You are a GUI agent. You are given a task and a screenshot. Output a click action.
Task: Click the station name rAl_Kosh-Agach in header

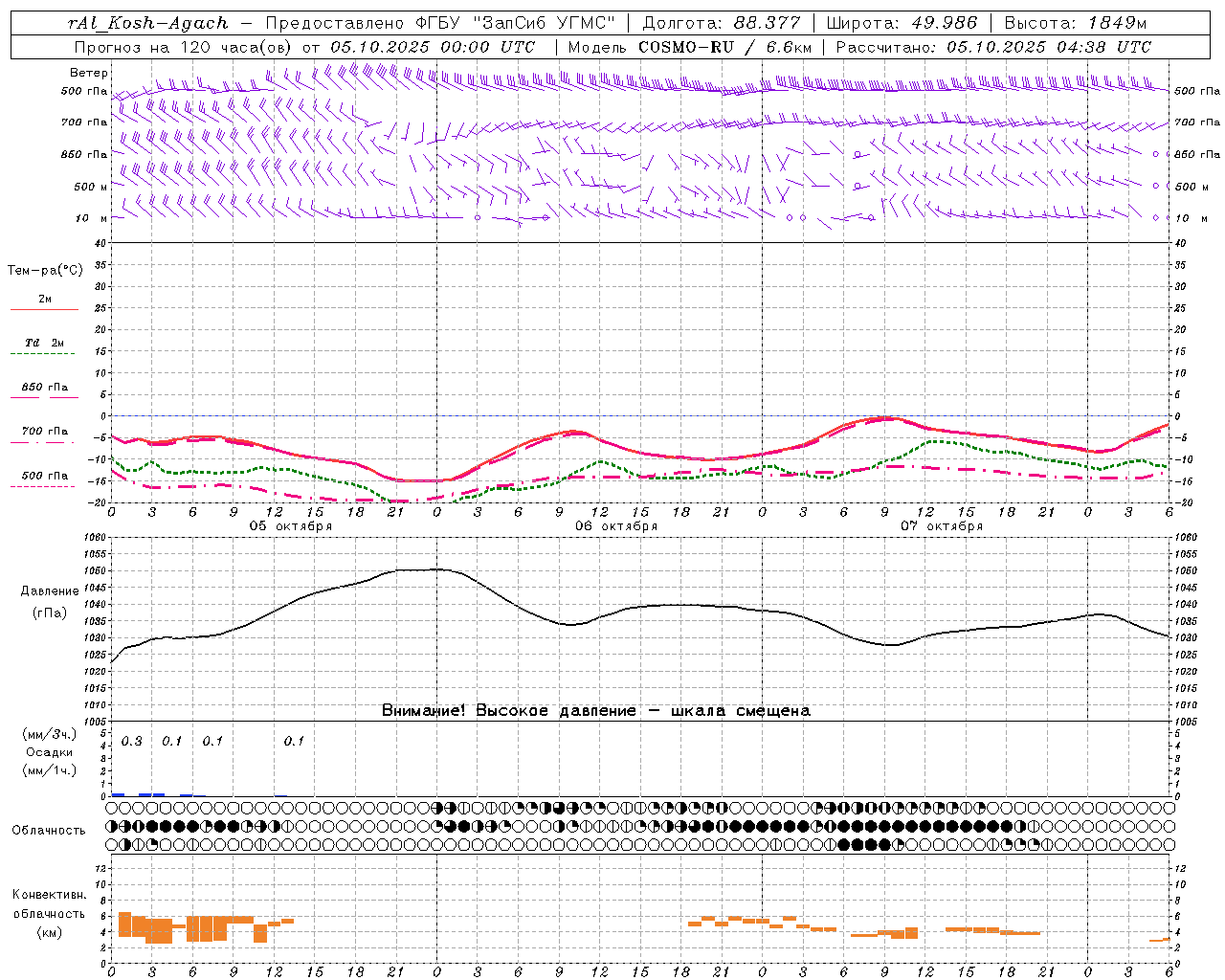coord(148,23)
